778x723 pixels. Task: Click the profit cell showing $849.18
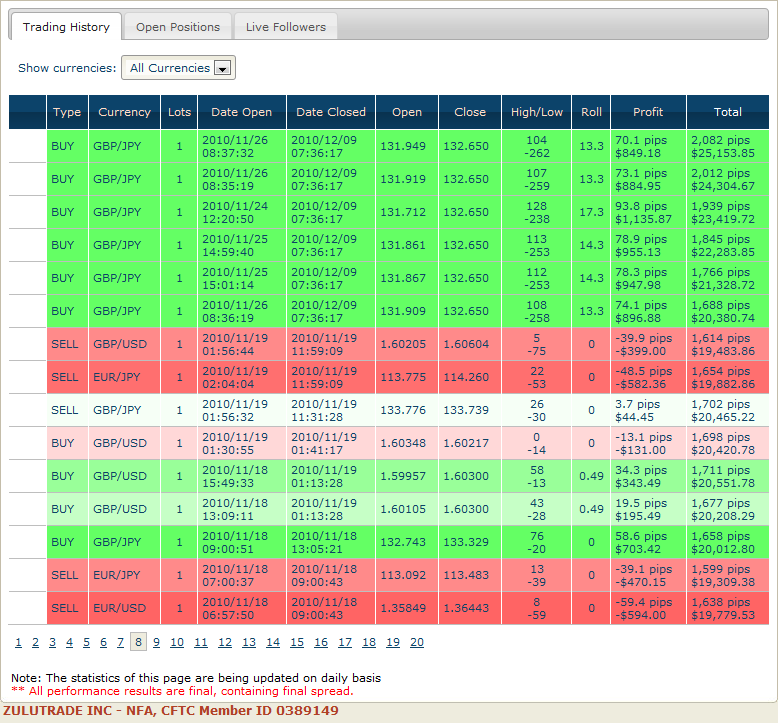(x=648, y=146)
